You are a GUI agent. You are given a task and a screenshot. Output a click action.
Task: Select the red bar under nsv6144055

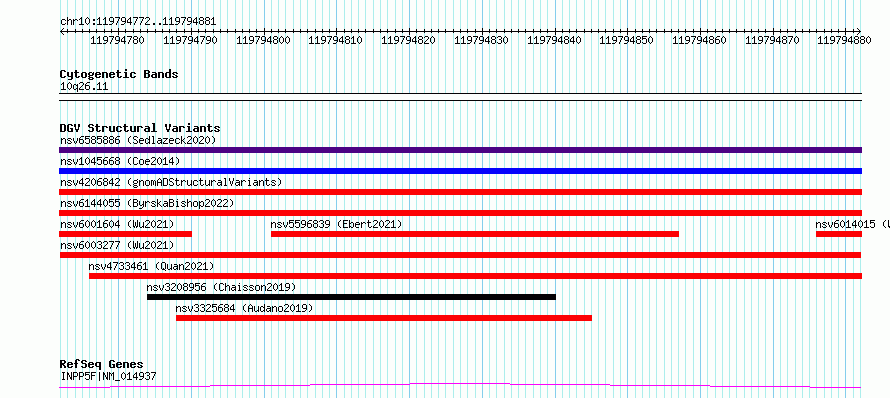point(460,213)
